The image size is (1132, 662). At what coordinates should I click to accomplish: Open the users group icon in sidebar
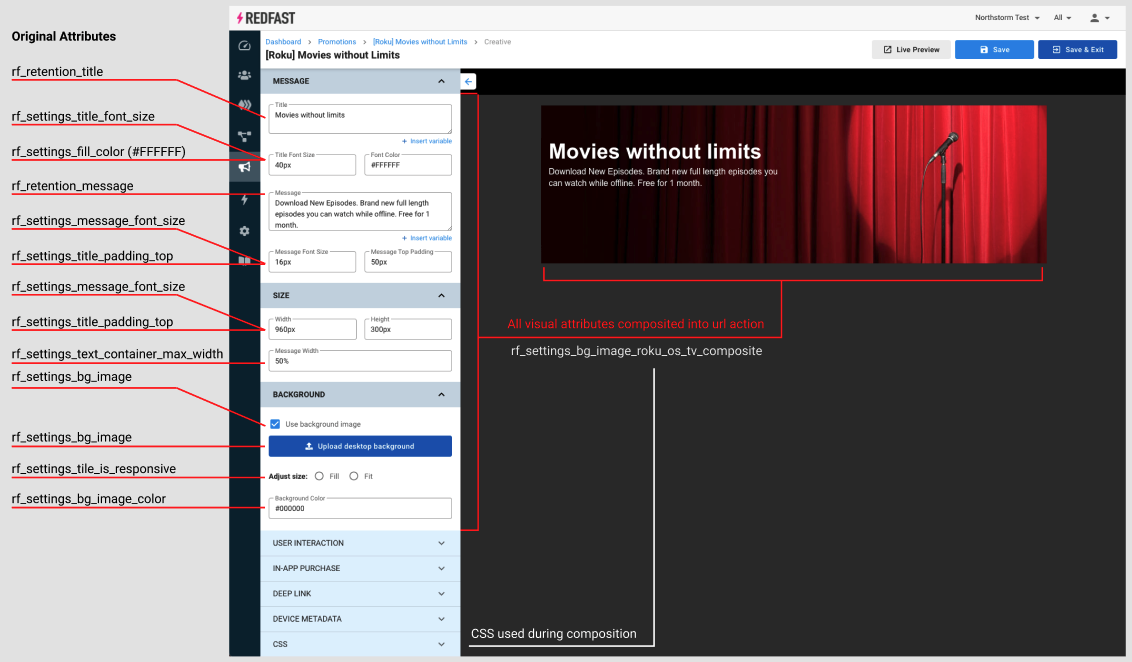pos(244,75)
